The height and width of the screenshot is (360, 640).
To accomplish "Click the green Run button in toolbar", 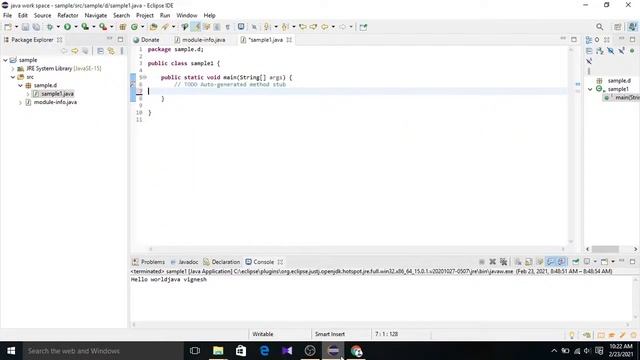I will coord(67,27).
